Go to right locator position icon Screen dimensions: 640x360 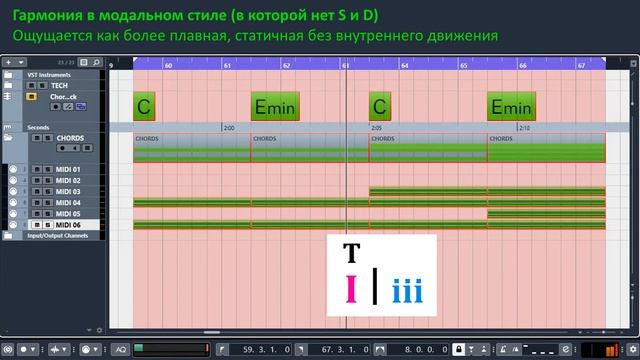point(301,349)
